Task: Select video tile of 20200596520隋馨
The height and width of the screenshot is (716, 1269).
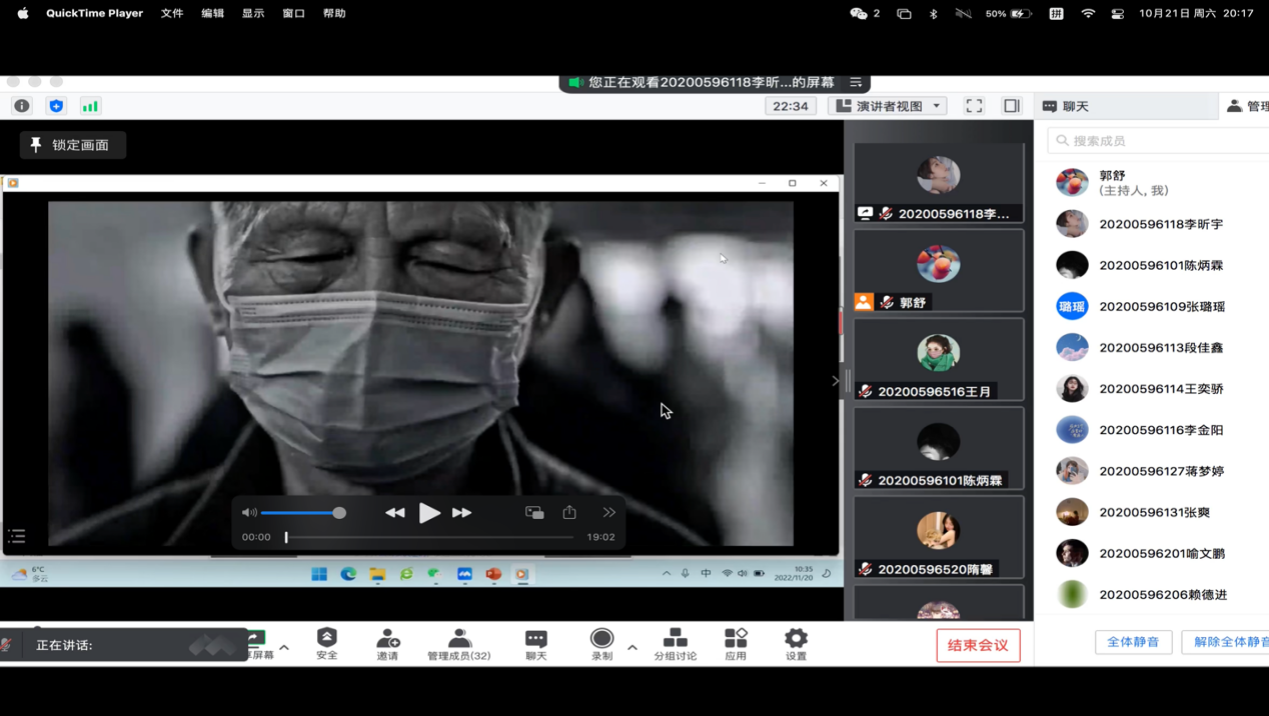Action: tap(939, 537)
